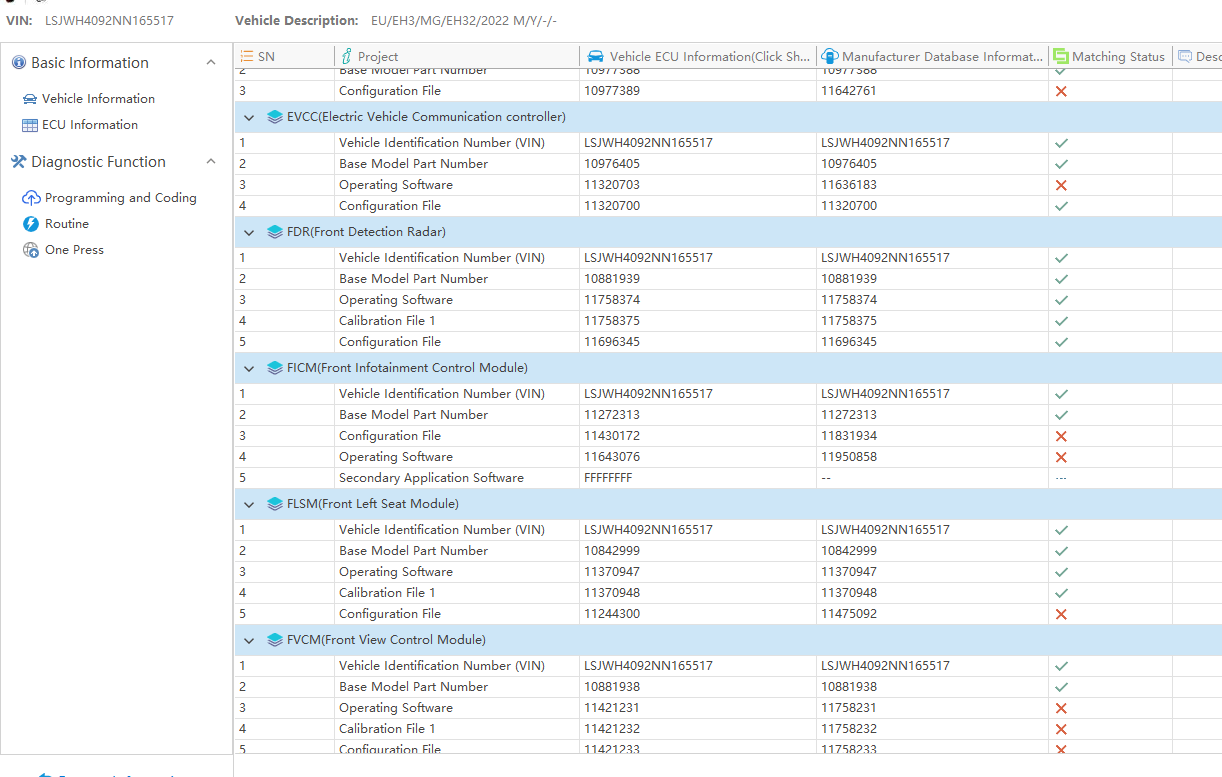Select EVCC Operating Software red mismatch mark
The width and height of the screenshot is (1222, 777).
1061,185
